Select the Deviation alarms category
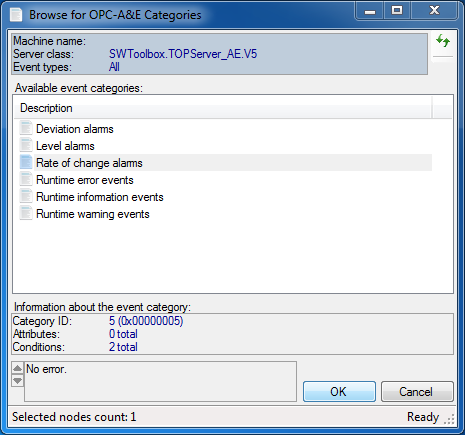The image size is (465, 435). click(x=75, y=129)
